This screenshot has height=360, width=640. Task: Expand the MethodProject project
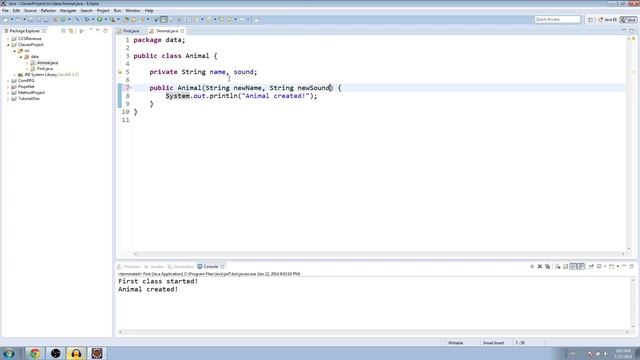[x=8, y=93]
